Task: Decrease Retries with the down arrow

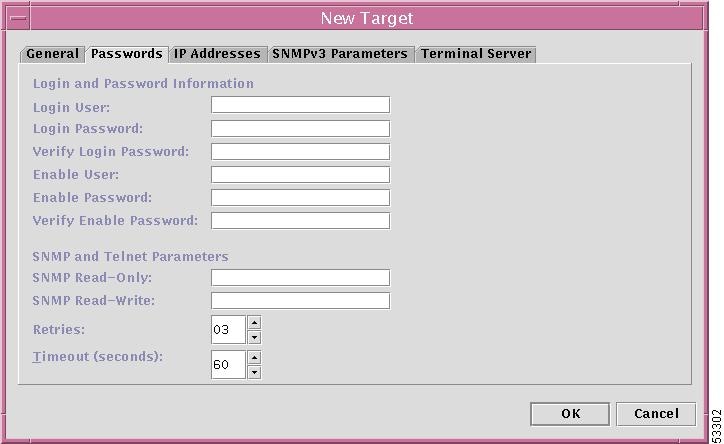Action: coord(254,337)
